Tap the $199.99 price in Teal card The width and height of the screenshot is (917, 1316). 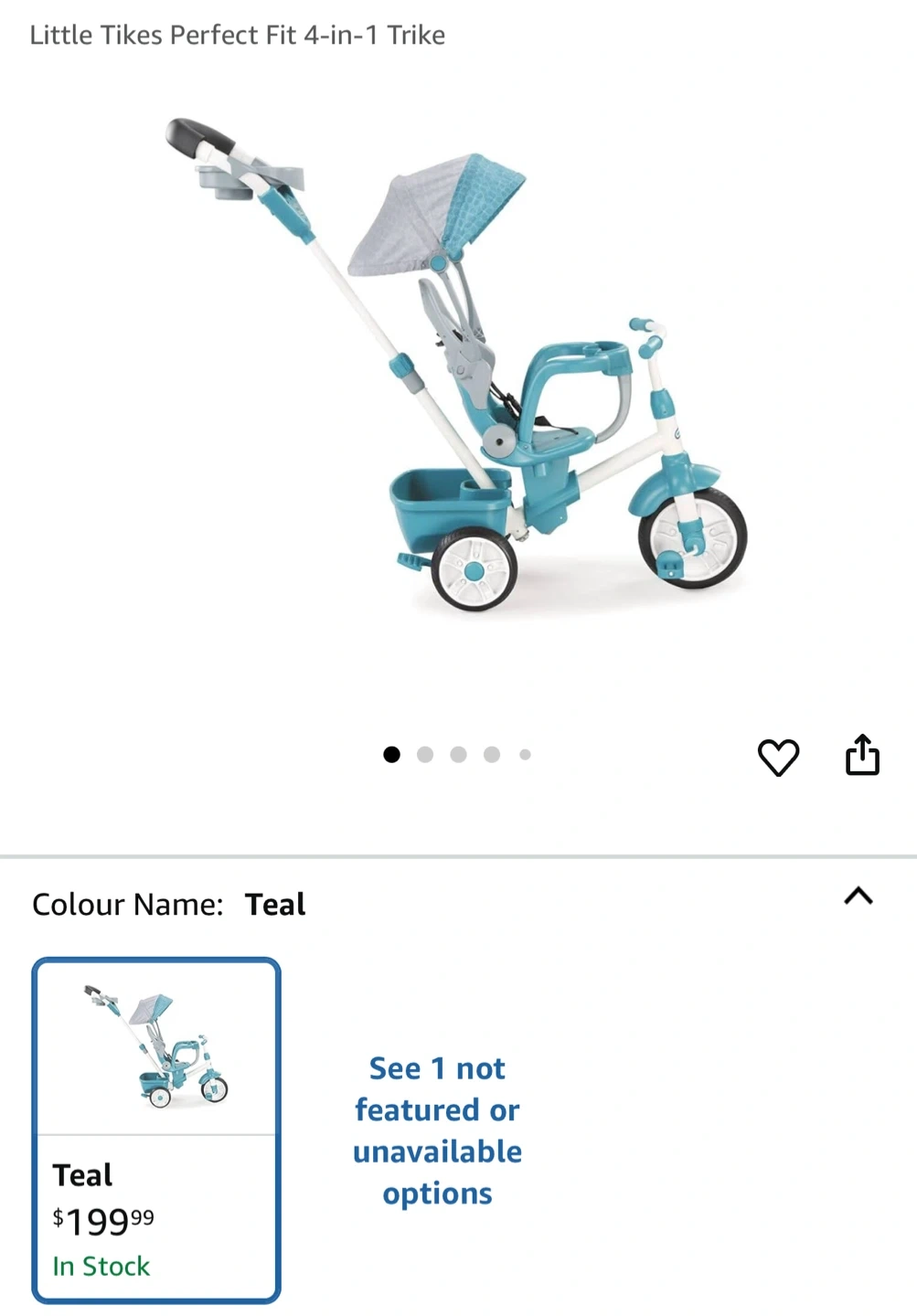103,1221
